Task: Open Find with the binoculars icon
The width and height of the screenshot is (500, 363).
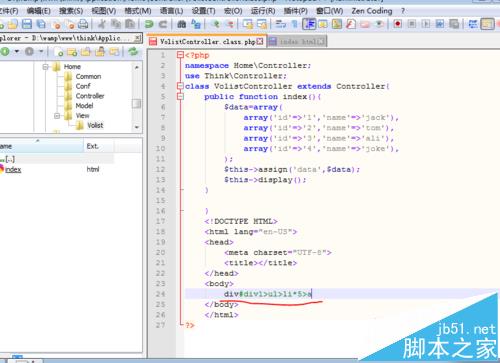Action: [182, 24]
